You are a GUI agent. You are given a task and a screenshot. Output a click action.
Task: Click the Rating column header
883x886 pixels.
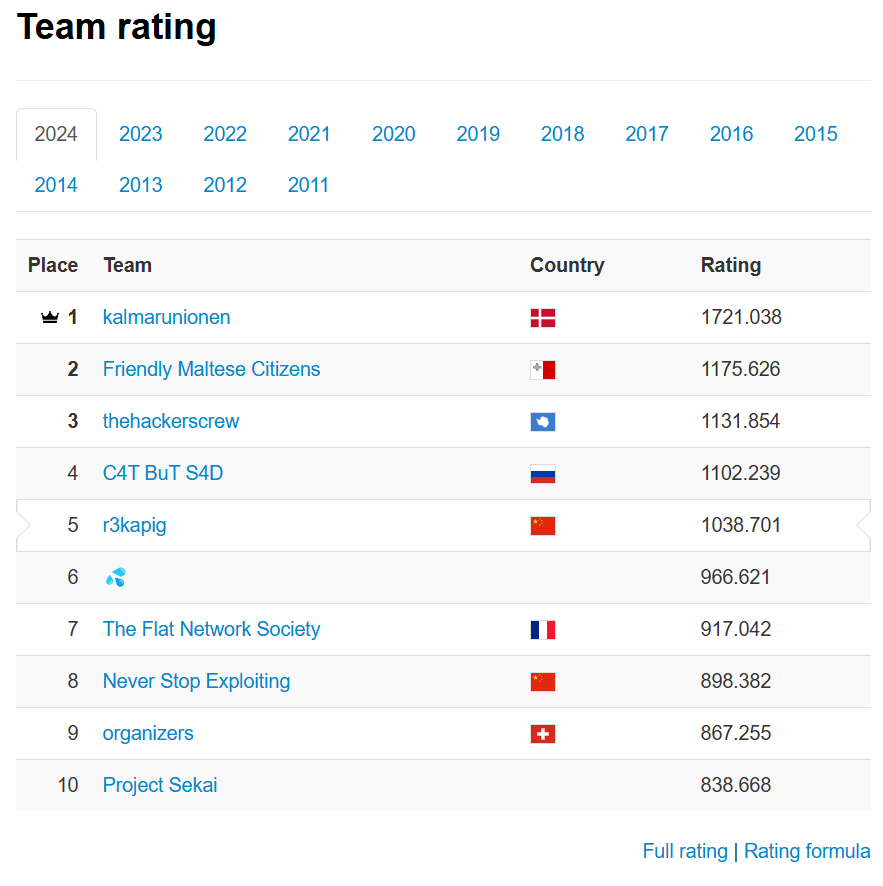(x=731, y=266)
